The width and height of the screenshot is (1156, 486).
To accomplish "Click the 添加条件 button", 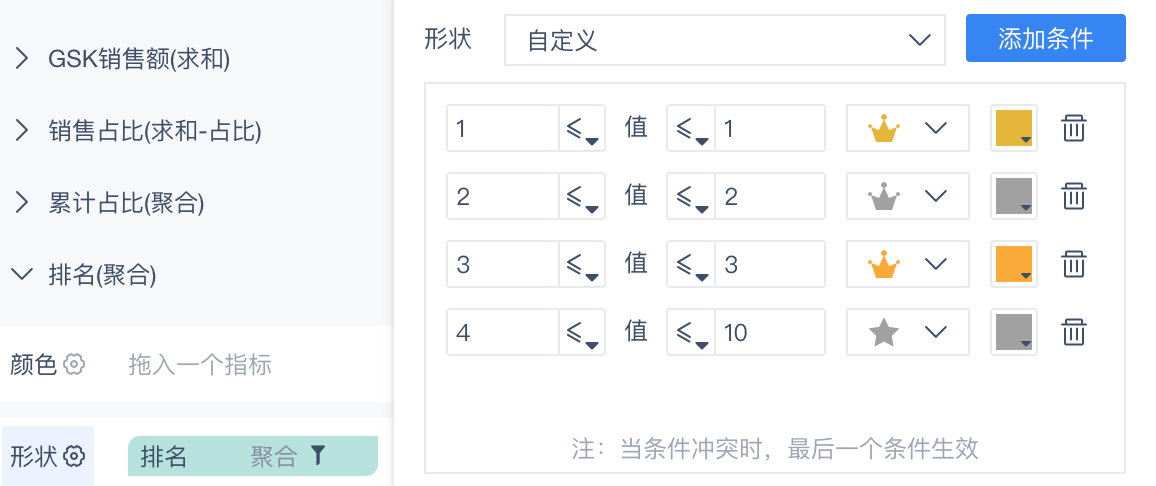I will pos(1045,38).
